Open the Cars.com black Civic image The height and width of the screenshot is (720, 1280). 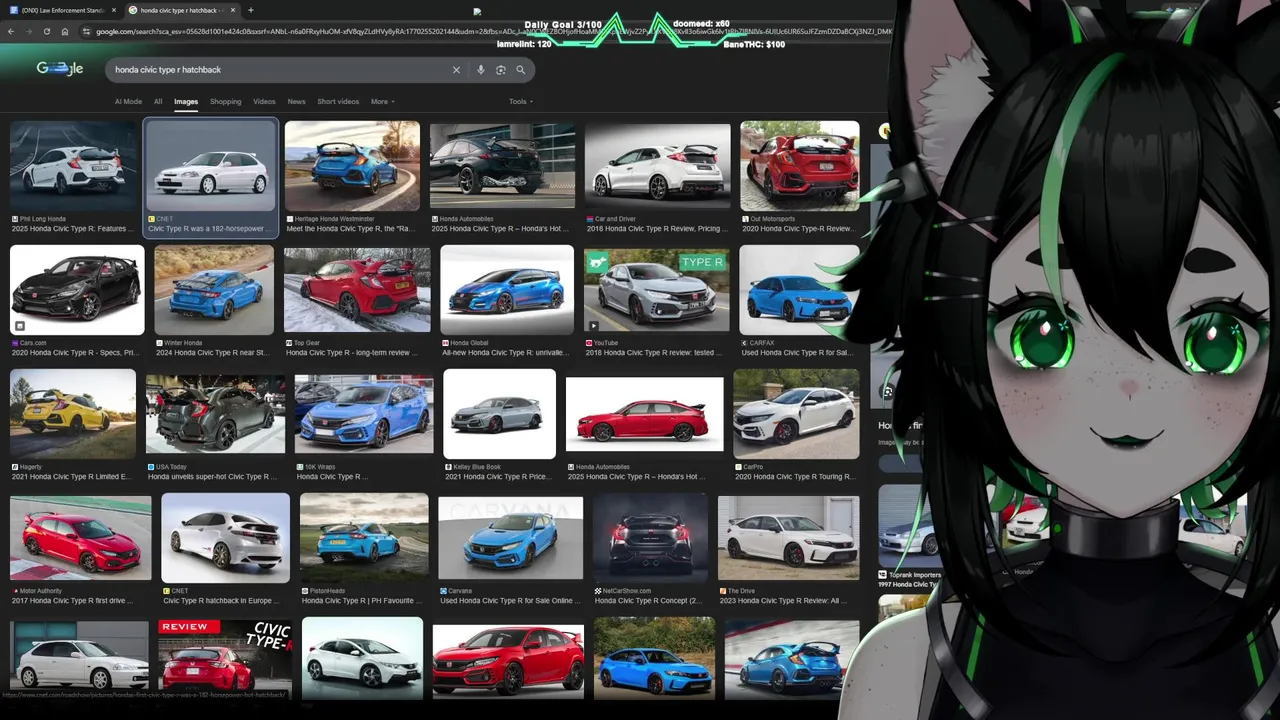coord(77,290)
